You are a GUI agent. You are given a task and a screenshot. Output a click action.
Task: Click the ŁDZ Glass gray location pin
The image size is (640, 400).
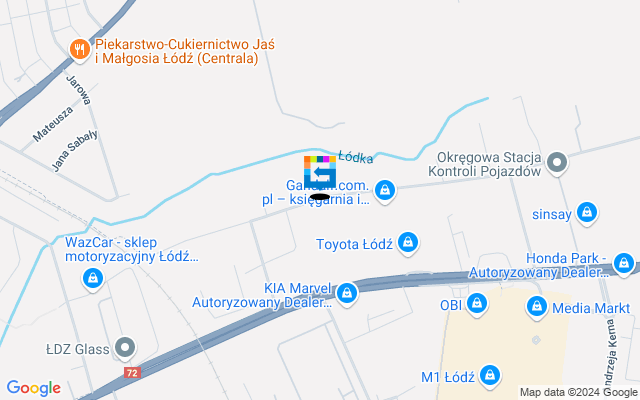tap(125, 349)
